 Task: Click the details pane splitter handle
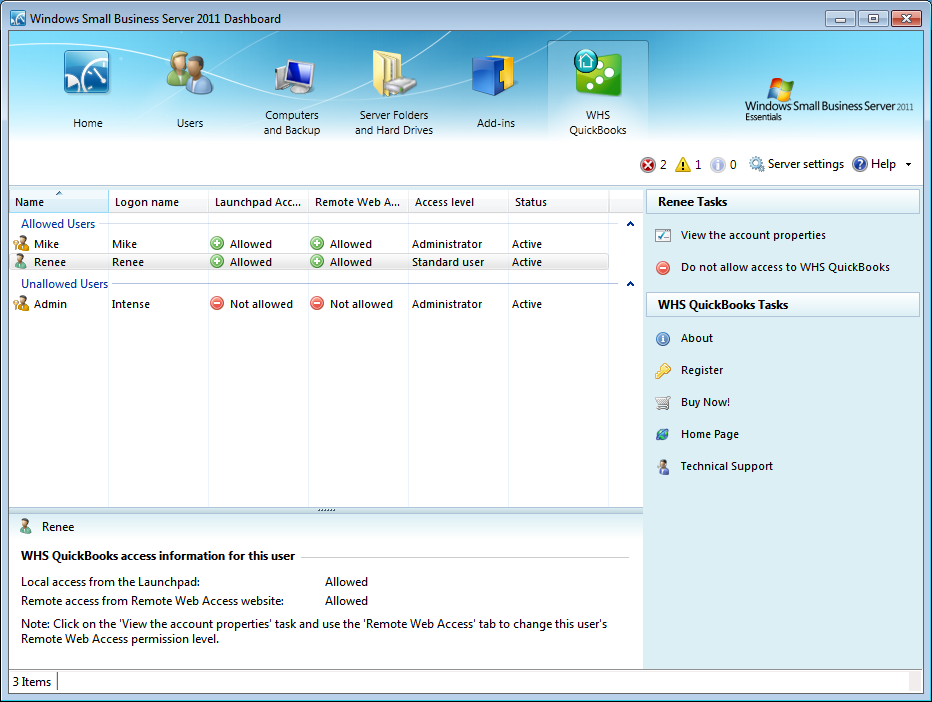pyautogui.click(x=326, y=510)
